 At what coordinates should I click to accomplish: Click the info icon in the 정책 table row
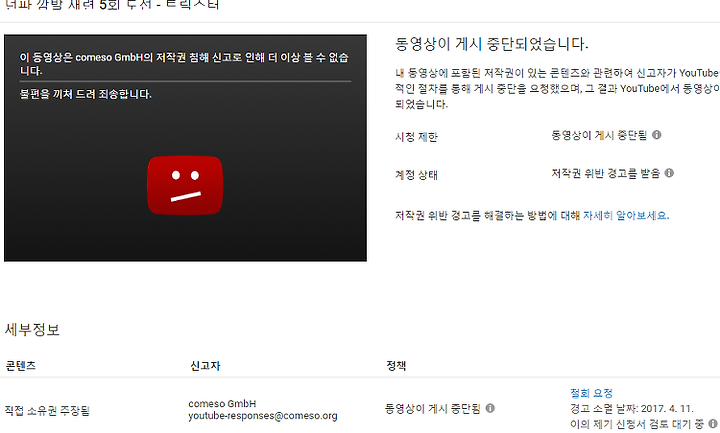[x=490, y=408]
